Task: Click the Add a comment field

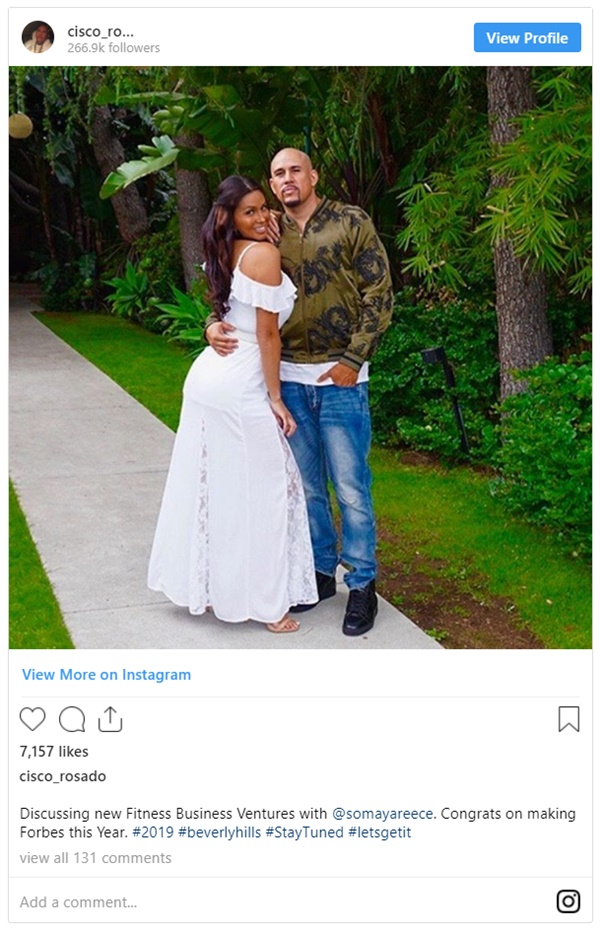Action: click(x=285, y=902)
